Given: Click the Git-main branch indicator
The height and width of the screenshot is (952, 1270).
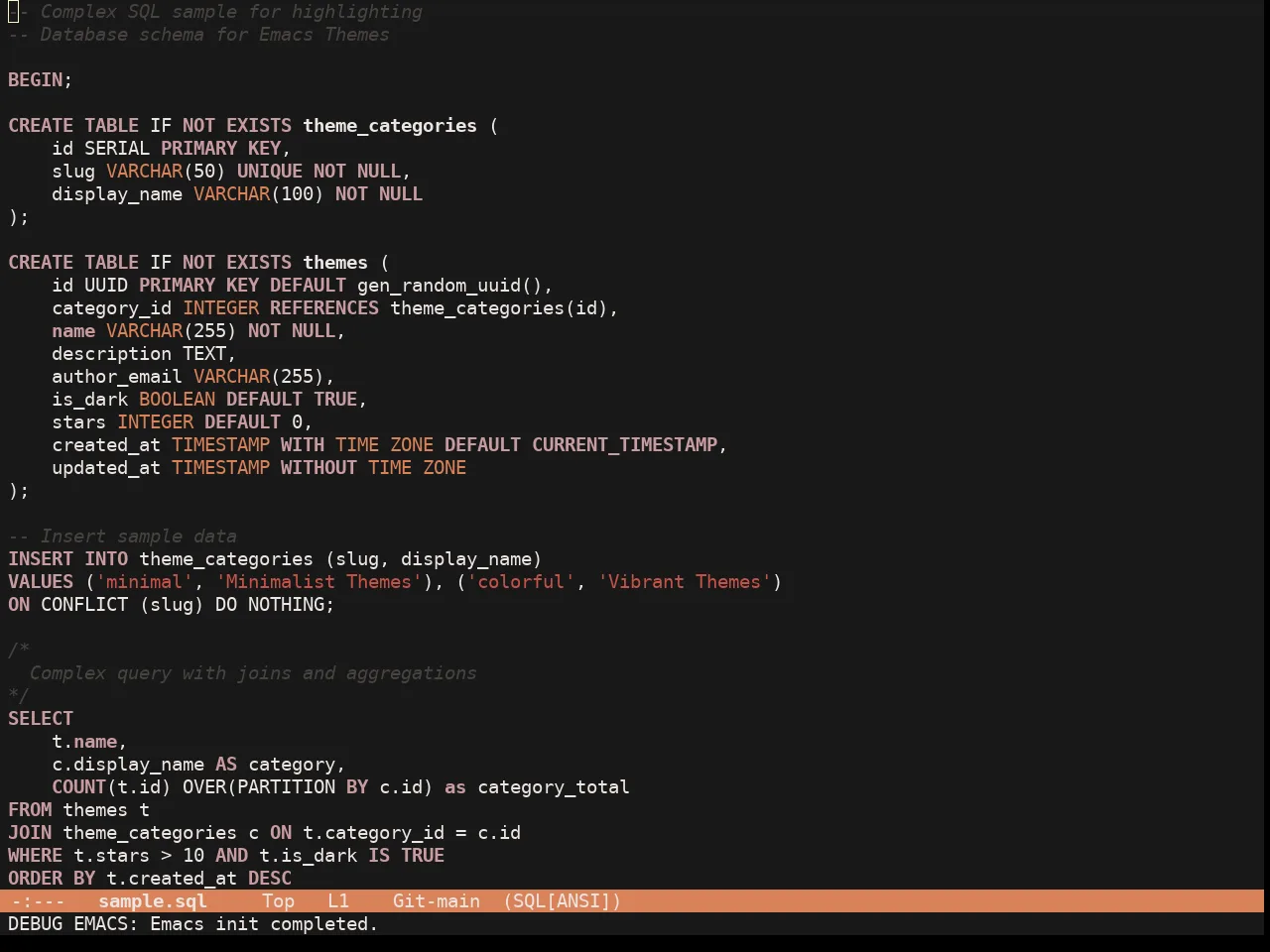Looking at the screenshot, I should (437, 901).
